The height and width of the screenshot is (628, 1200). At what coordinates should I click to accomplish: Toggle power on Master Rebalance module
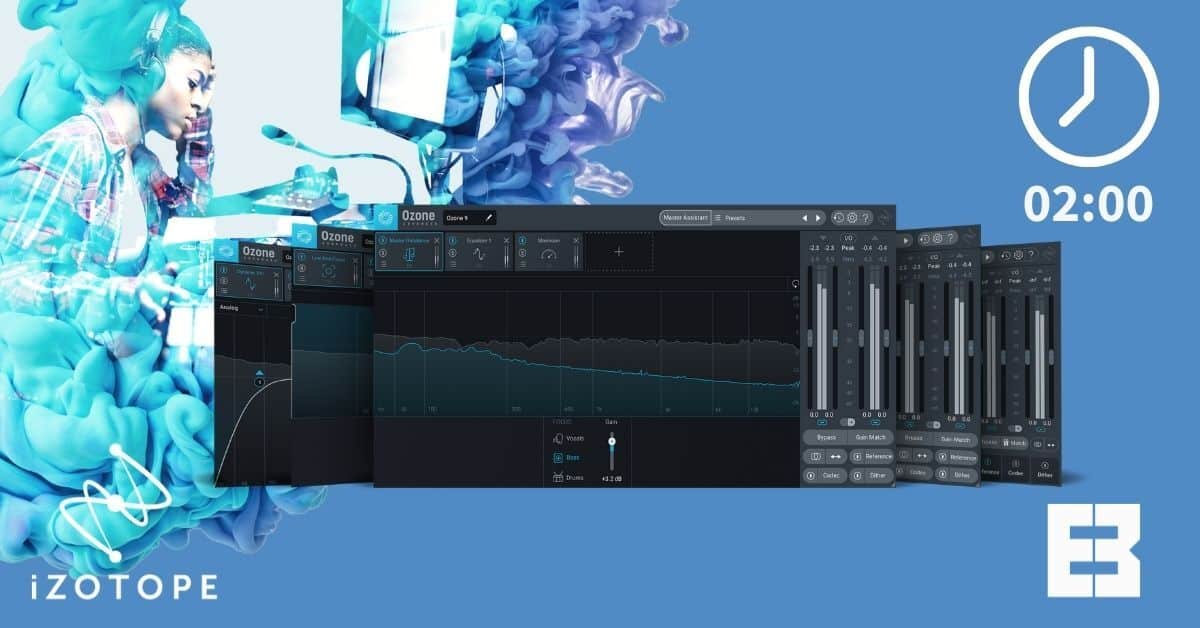[x=383, y=241]
